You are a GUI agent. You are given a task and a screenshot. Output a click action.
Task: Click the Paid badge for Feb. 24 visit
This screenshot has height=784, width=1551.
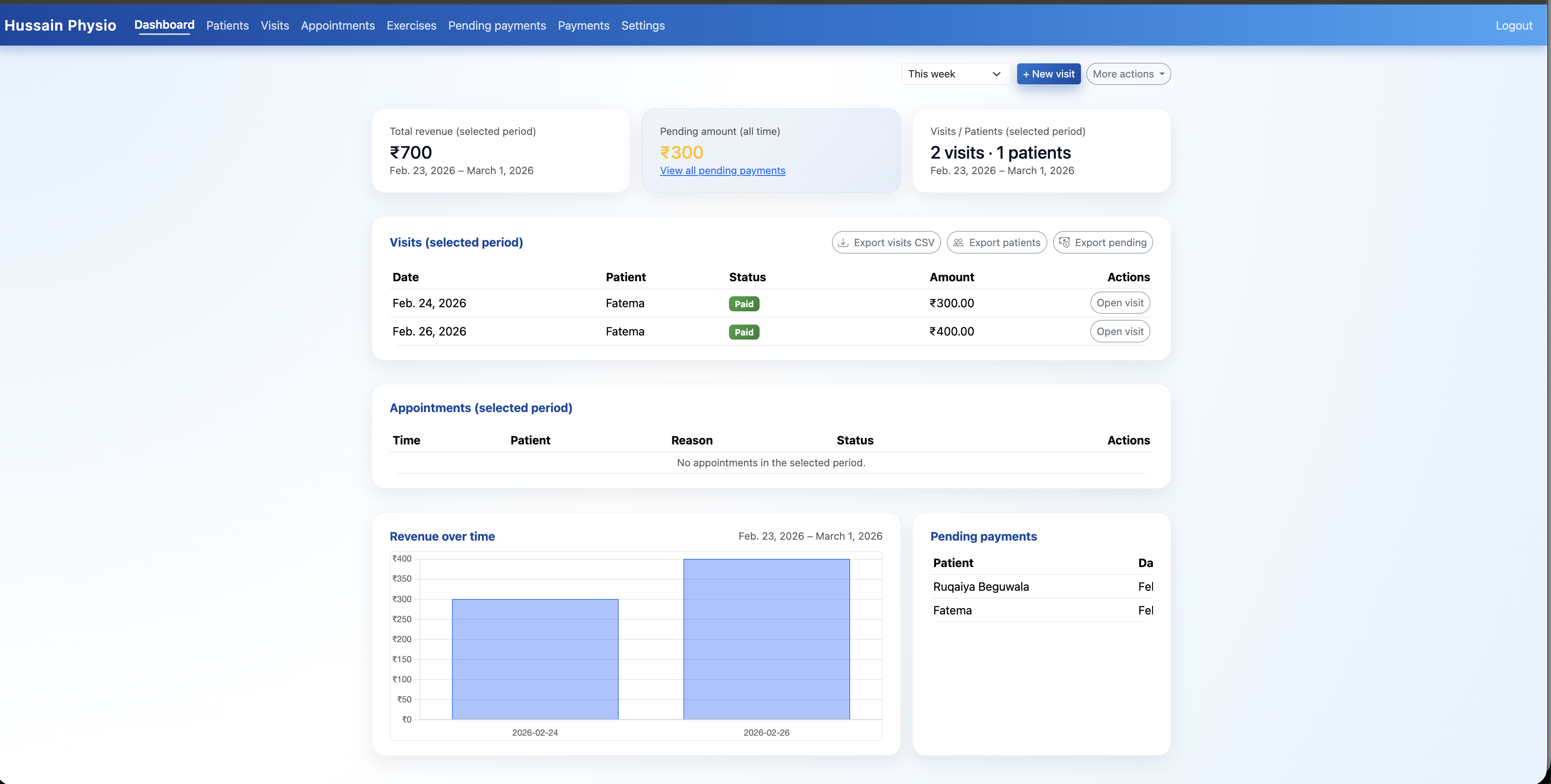[x=744, y=304]
